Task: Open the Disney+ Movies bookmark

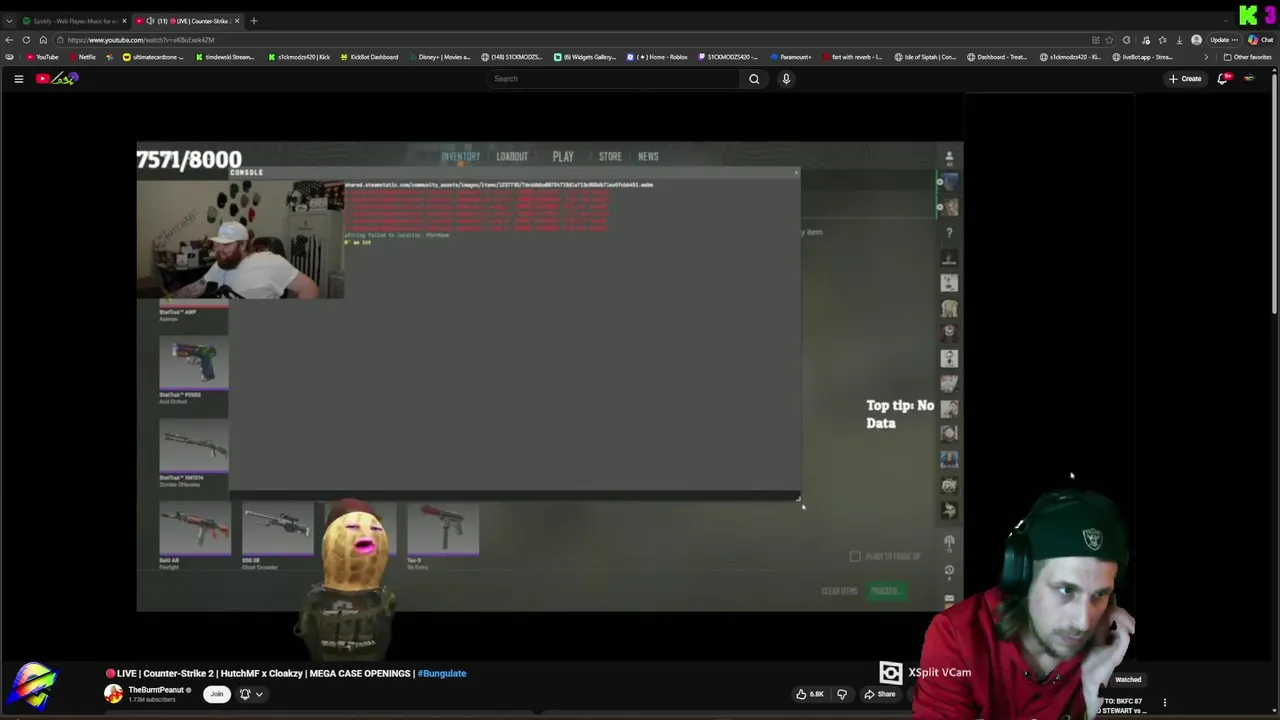Action: (x=440, y=57)
